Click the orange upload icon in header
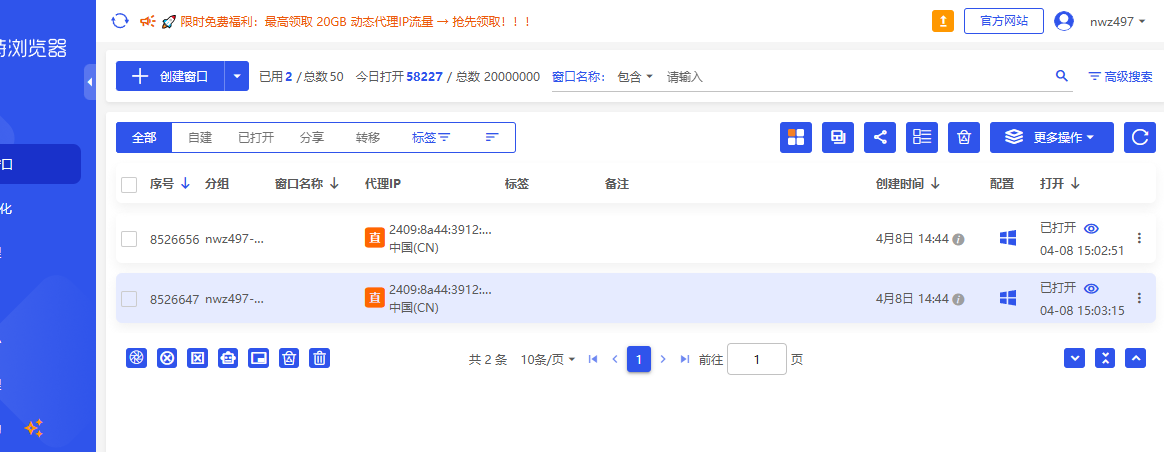 coord(943,21)
